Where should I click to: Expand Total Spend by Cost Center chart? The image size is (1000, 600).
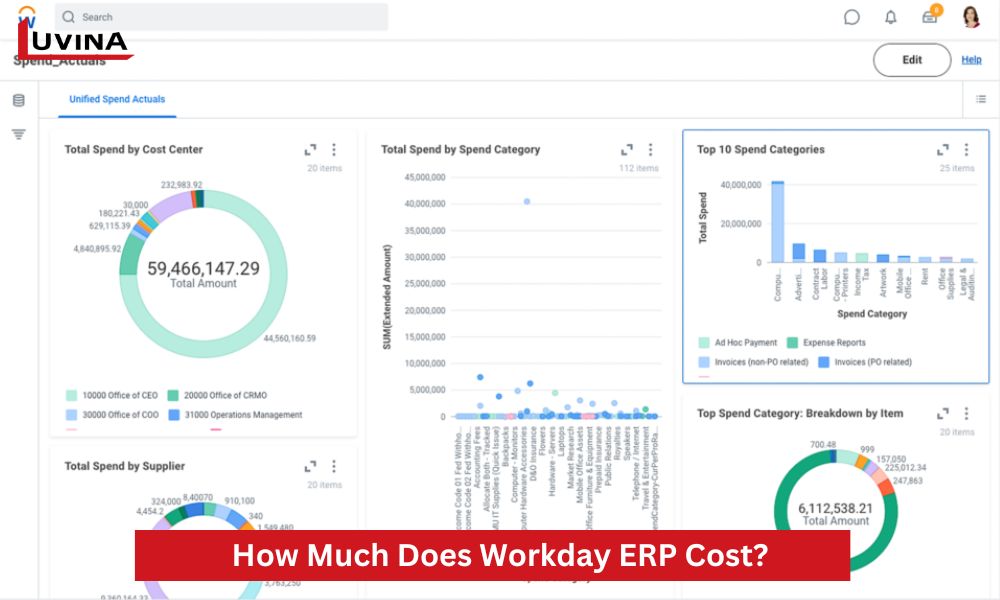311,150
